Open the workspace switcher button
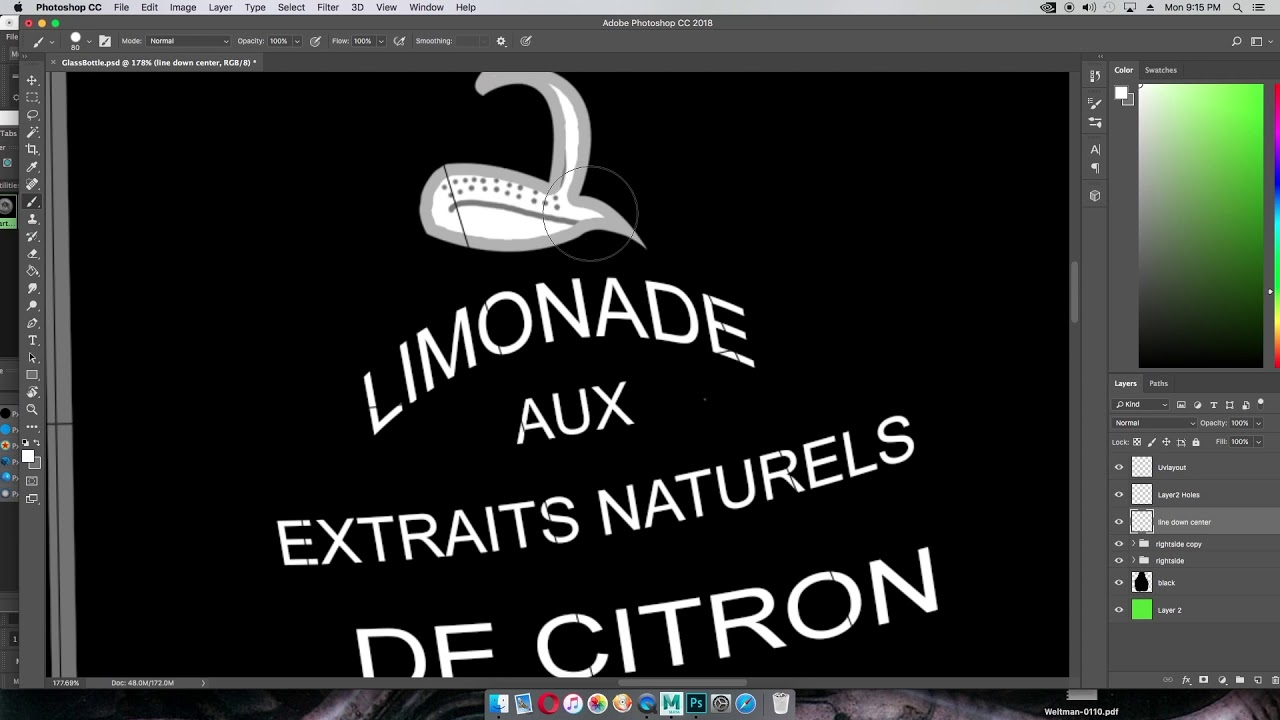 click(1257, 41)
